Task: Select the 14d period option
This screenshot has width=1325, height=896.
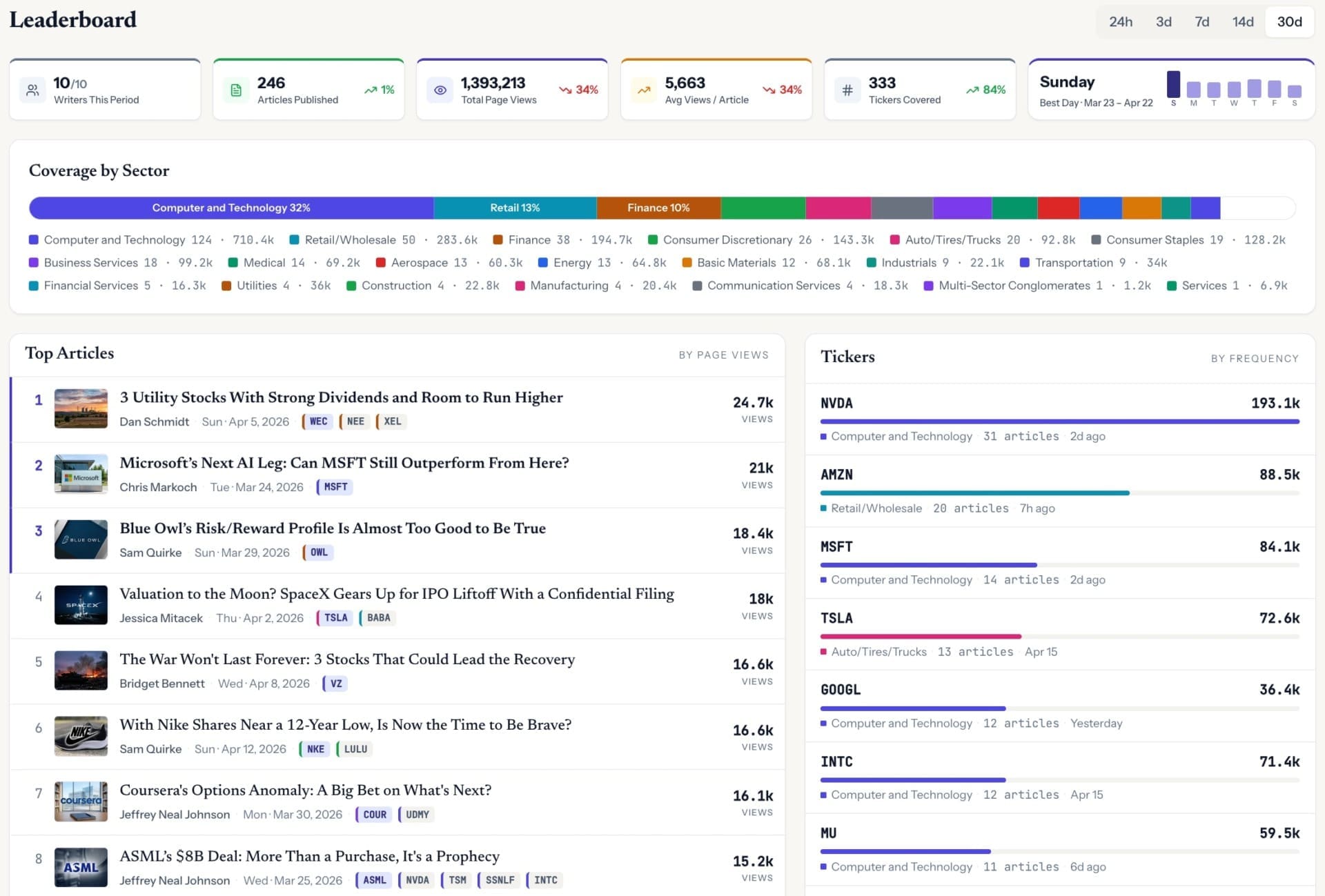Action: pos(1242,22)
